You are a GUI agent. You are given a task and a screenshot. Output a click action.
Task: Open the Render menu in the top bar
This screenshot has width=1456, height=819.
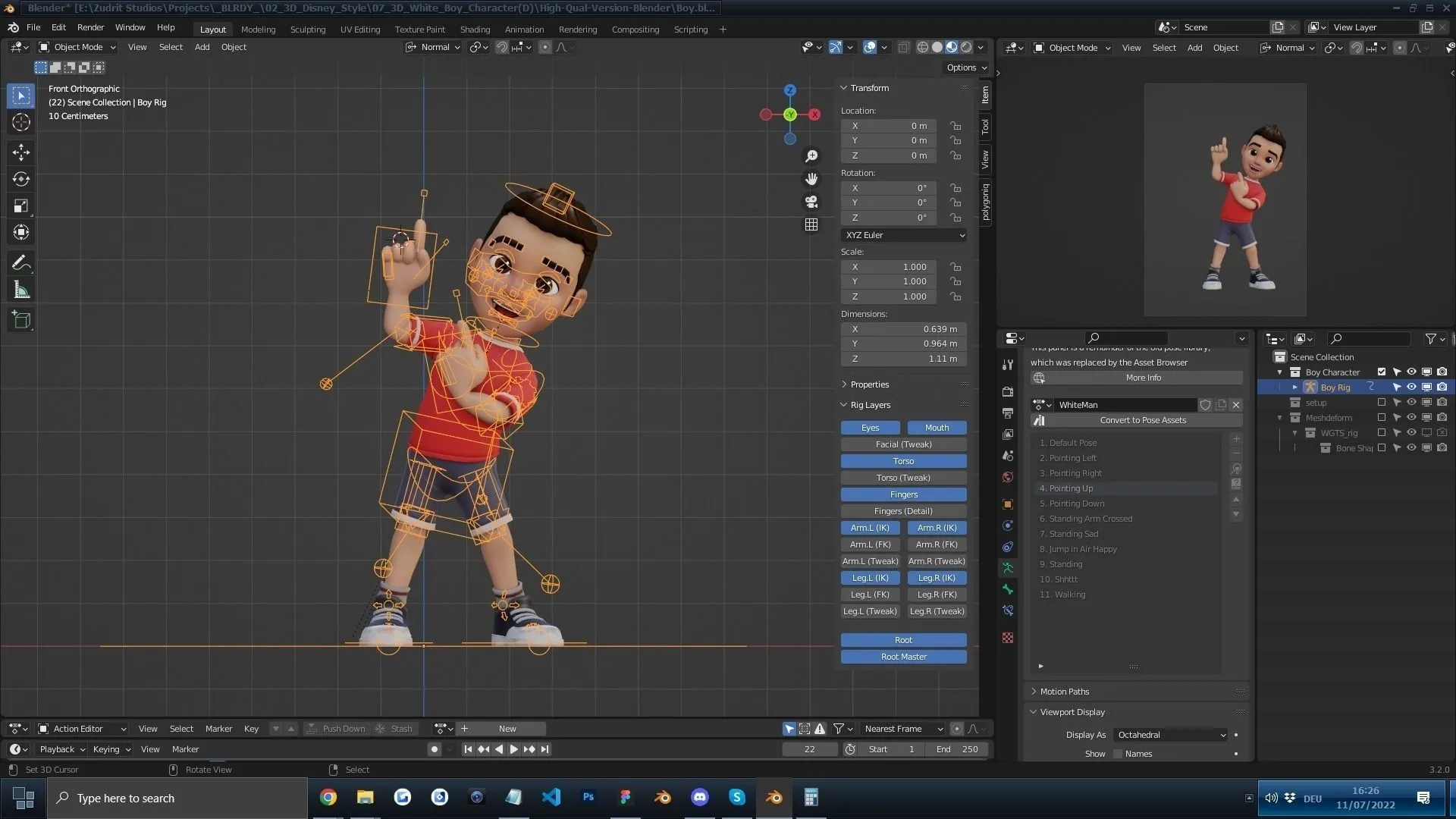click(x=90, y=27)
